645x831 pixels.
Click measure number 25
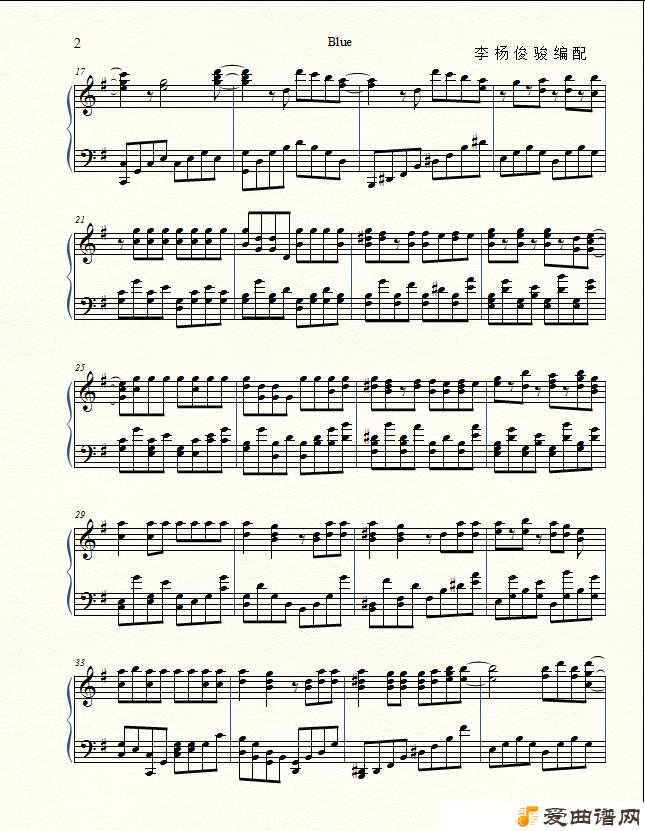80,367
